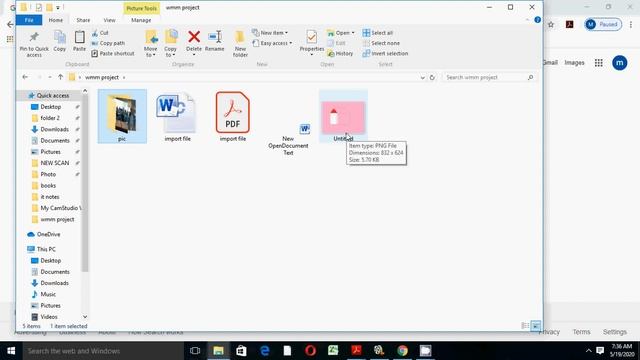Image resolution: width=640 pixels, height=360 pixels.
Task: Click the Paste ribbon button
Action: (x=79, y=41)
